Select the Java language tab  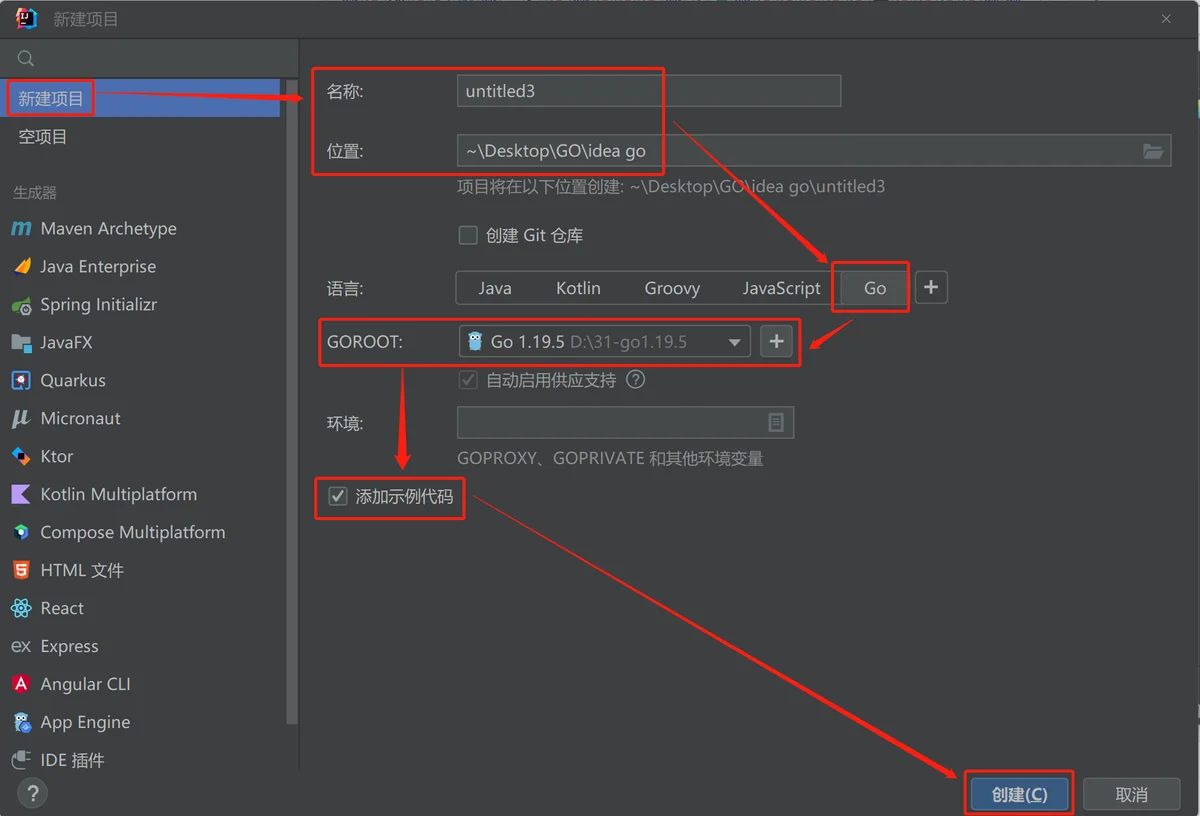click(495, 288)
